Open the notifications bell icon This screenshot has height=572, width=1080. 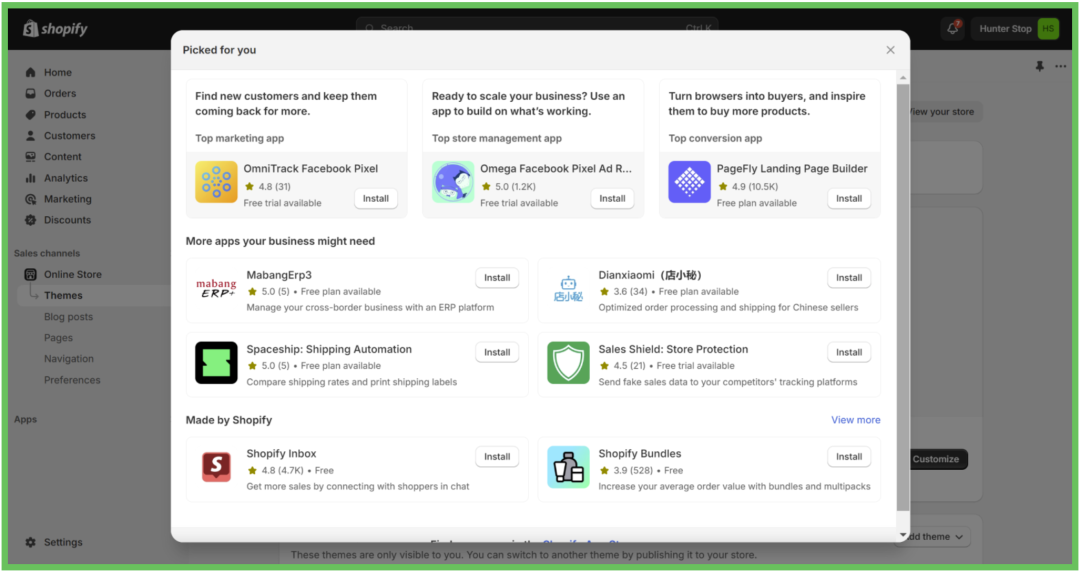(953, 29)
